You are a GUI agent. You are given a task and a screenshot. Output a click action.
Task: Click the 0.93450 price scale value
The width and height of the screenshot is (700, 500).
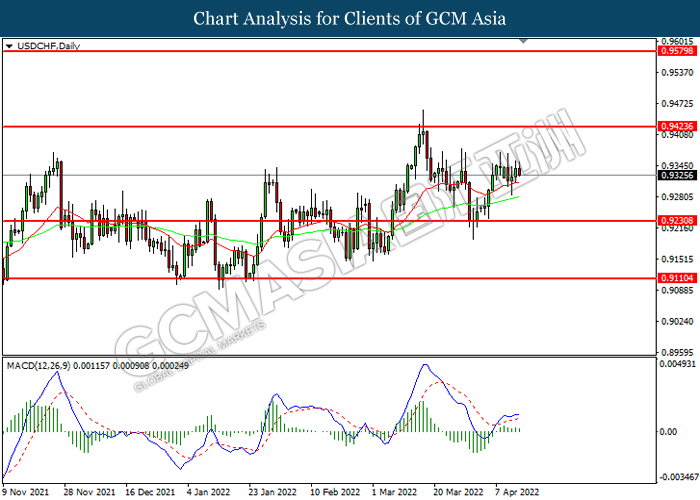click(x=677, y=166)
